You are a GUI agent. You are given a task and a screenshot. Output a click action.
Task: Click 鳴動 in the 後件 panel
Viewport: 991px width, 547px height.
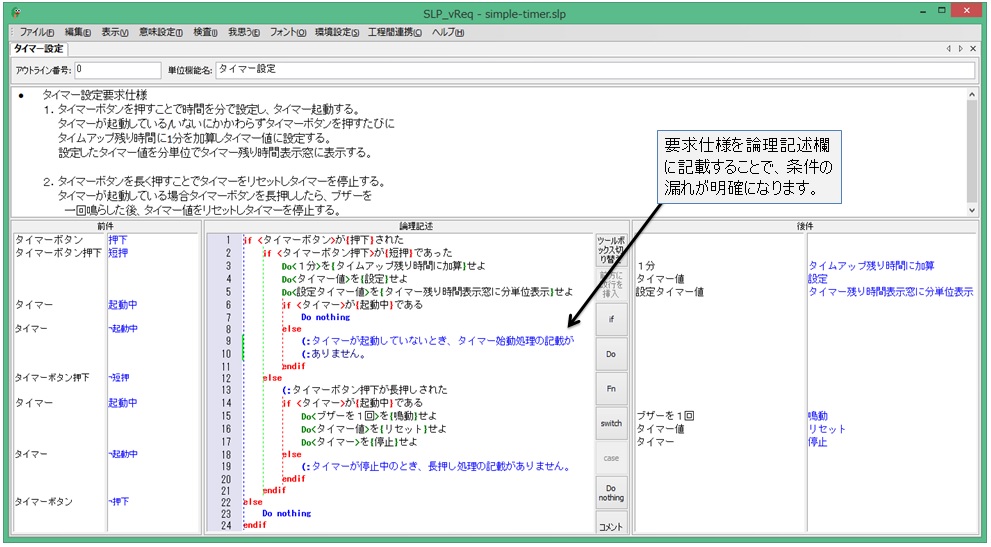818,416
